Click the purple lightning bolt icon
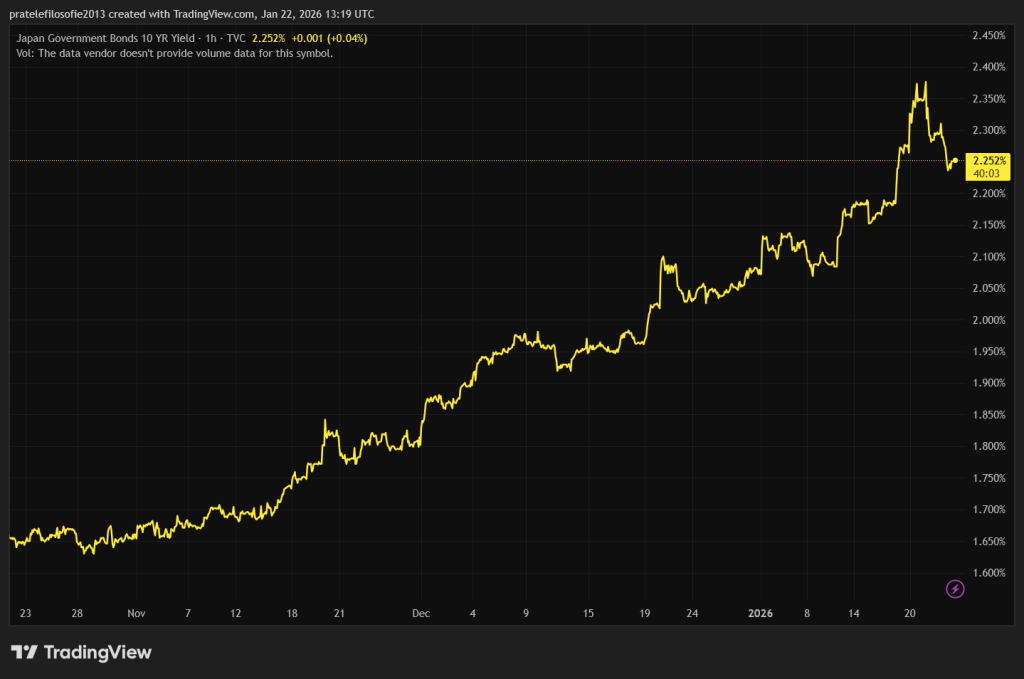 [x=955, y=588]
